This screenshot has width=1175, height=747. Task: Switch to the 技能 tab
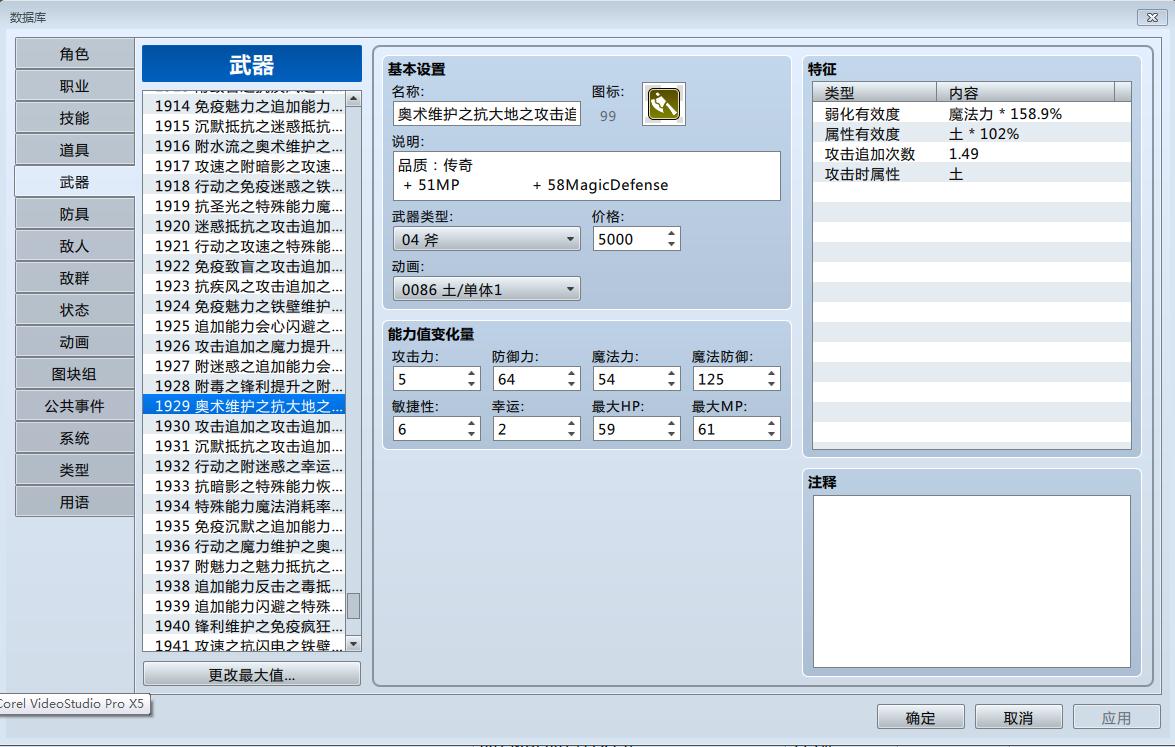coord(74,118)
